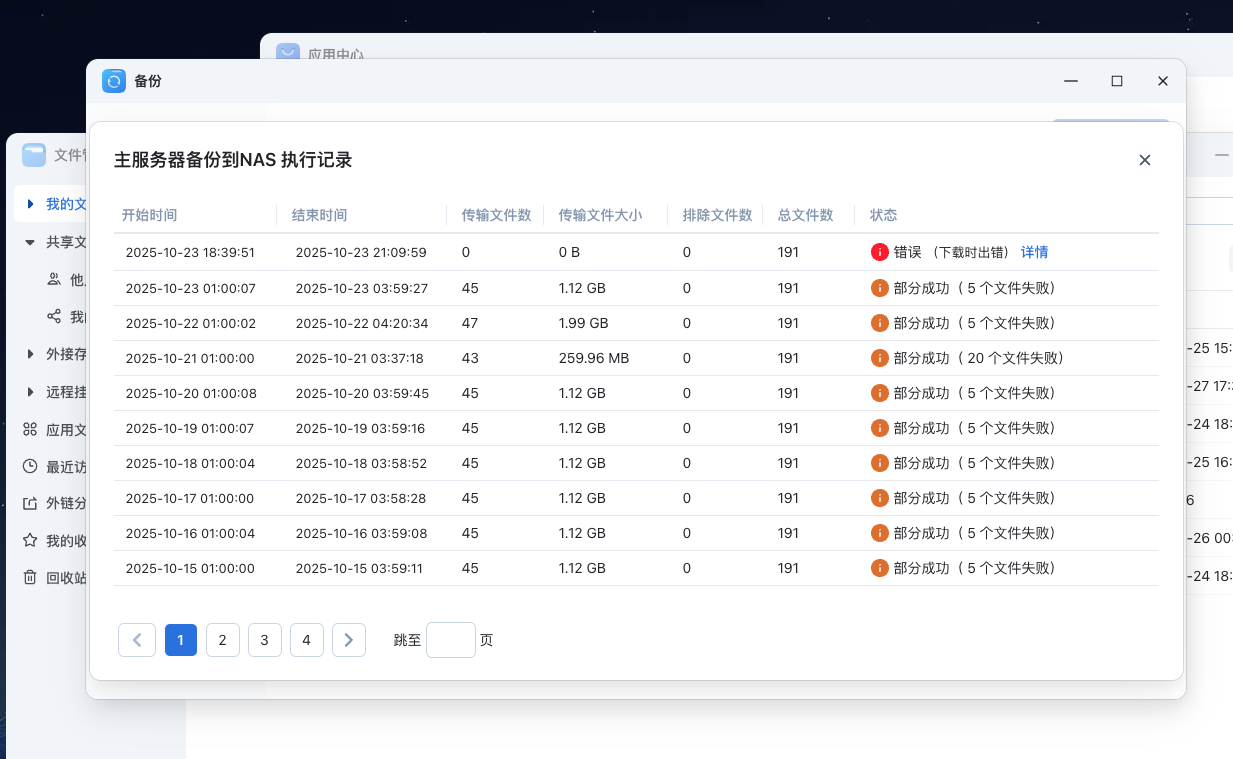This screenshot has width=1233, height=759.
Task: Expand the 远程挂载 sidebar entry
Action: (30, 392)
